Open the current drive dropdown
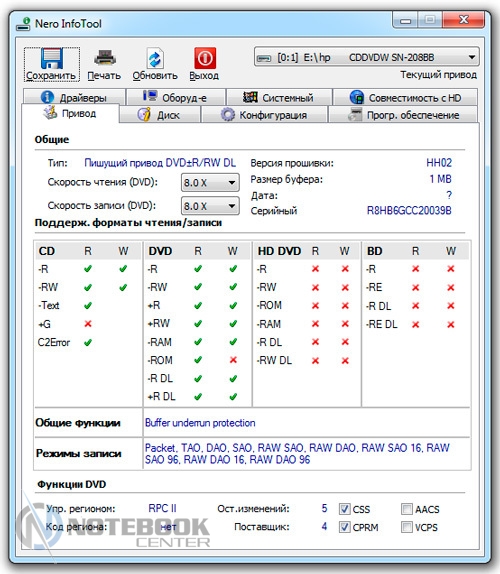500x574 pixels. point(366,57)
